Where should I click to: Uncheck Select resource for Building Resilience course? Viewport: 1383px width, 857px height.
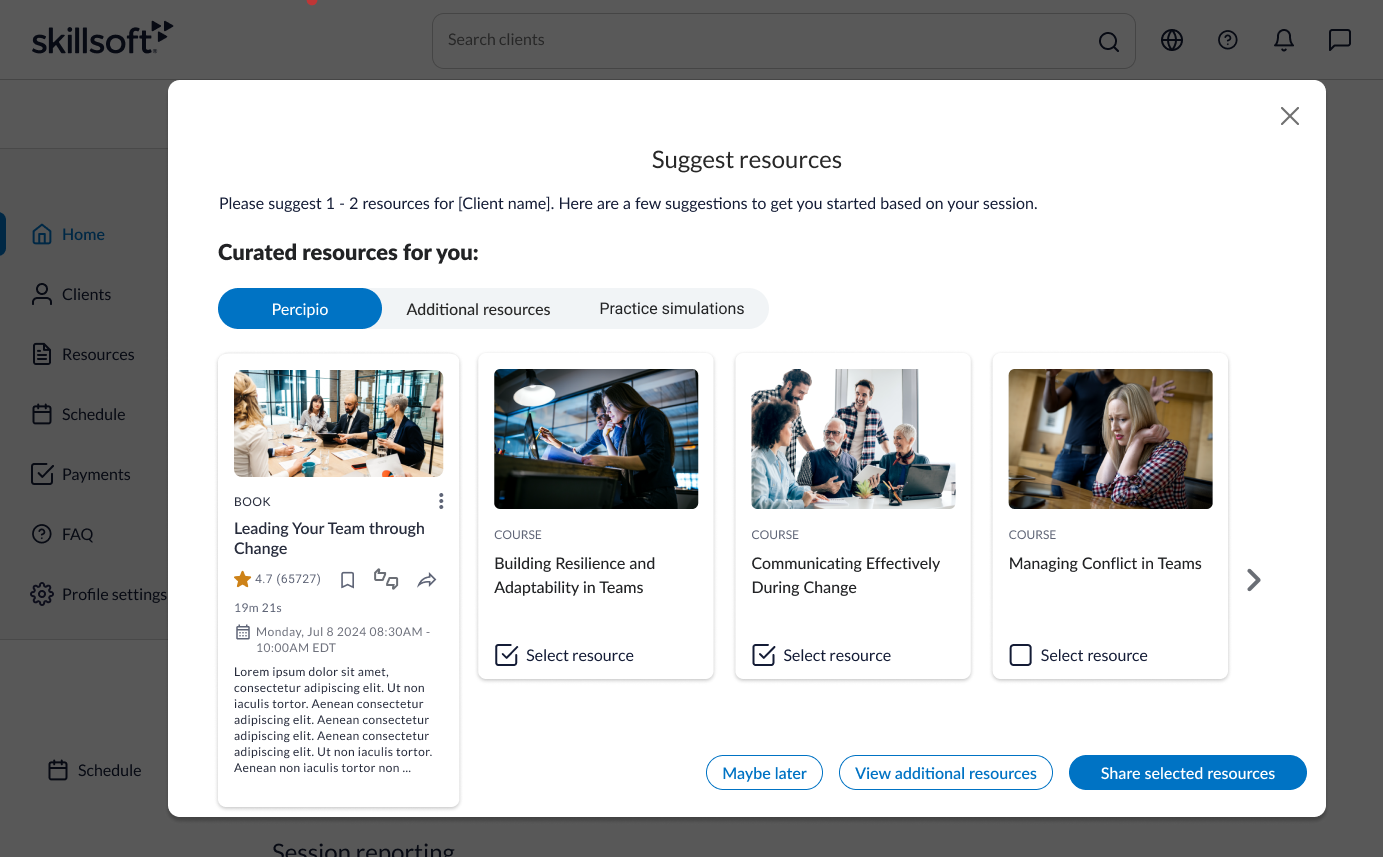[507, 655]
